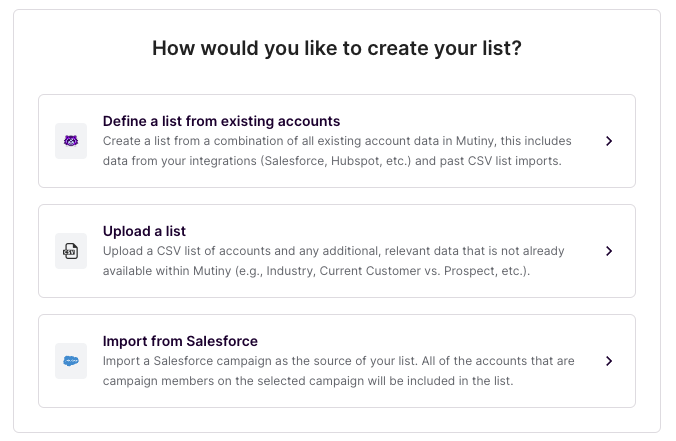
Task: Choose the Salesforce campaign import card
Action: coord(337,361)
